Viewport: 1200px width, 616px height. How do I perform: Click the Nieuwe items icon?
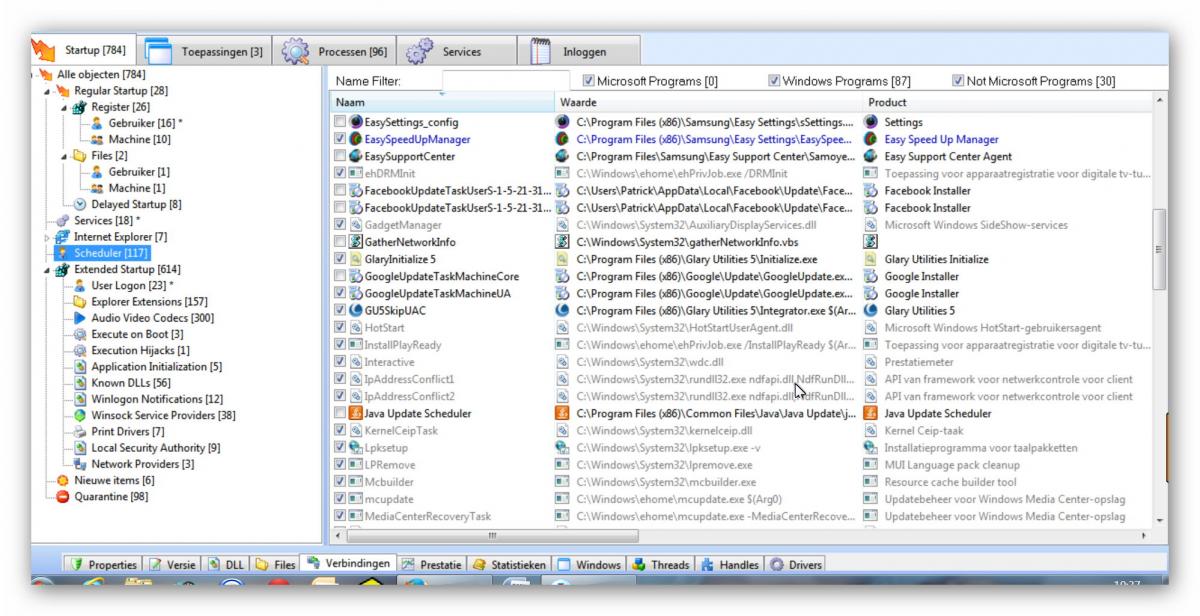[x=64, y=480]
